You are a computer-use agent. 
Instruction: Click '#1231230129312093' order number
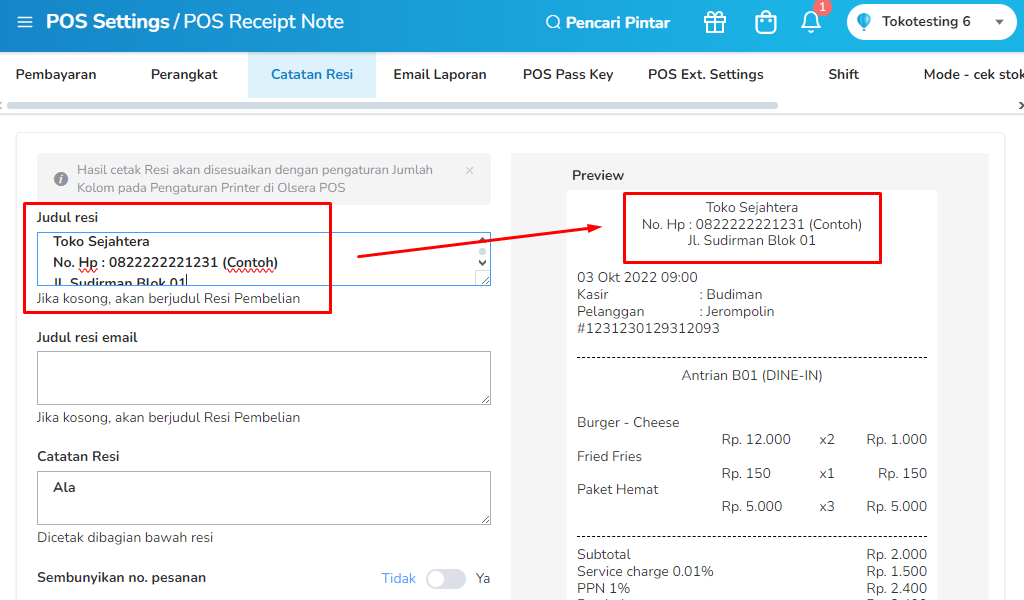coord(648,328)
